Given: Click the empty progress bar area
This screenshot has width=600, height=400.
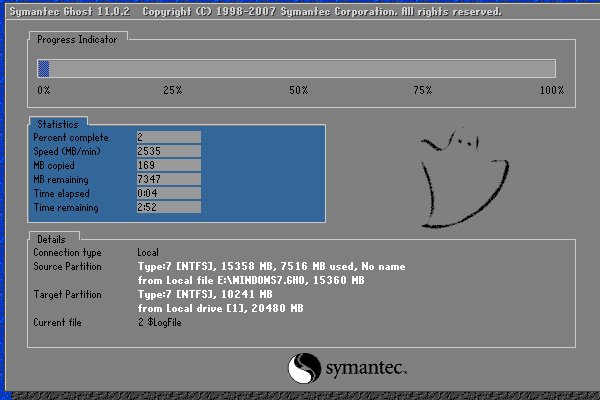Looking at the screenshot, I should pos(302,69).
